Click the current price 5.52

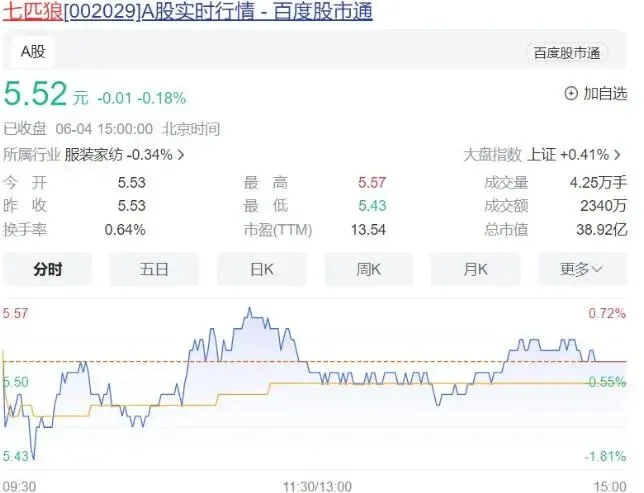[x=35, y=94]
